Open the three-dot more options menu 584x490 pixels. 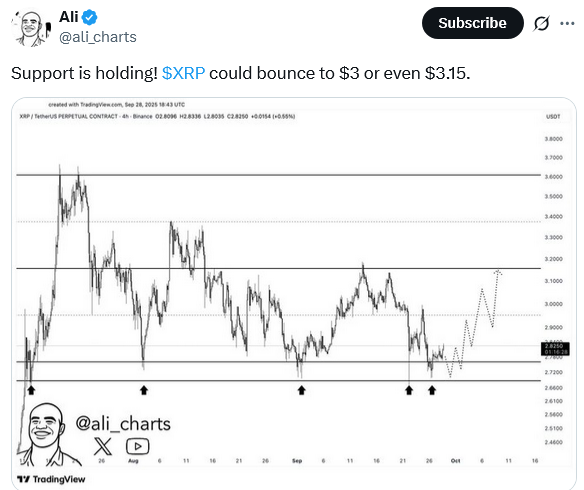pos(567,23)
